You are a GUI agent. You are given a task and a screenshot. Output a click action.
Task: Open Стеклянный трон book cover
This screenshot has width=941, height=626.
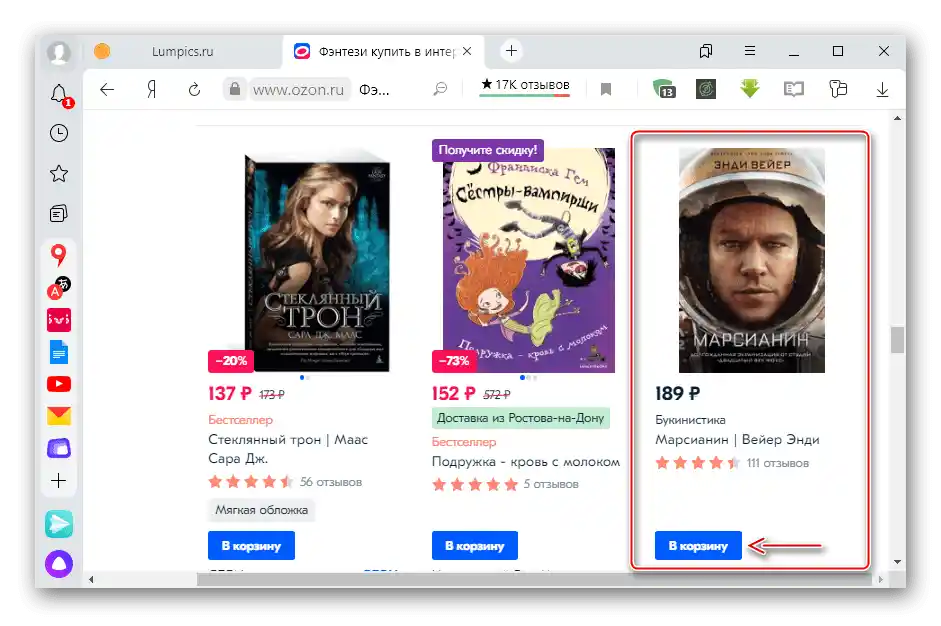point(317,262)
